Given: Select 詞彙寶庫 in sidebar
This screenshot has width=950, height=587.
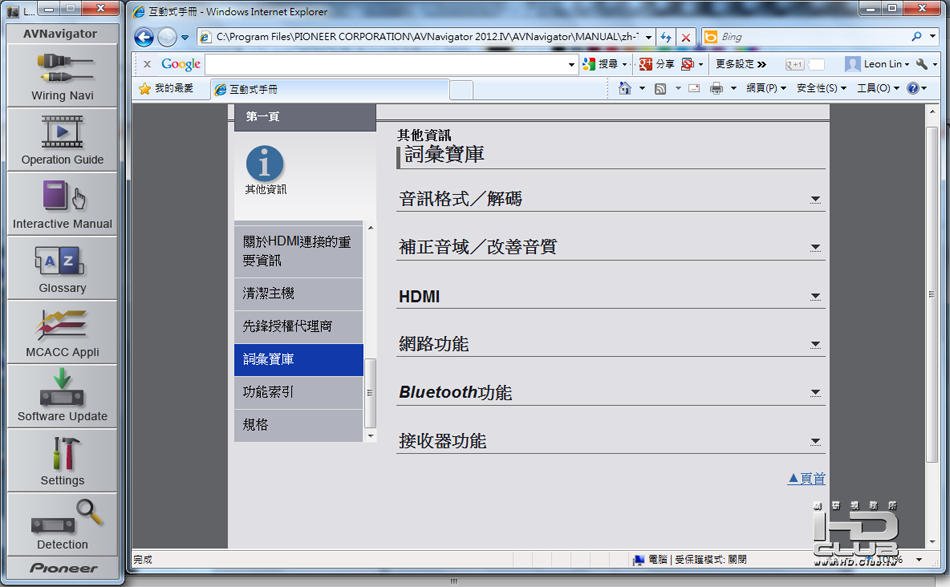Looking at the screenshot, I should (298, 359).
